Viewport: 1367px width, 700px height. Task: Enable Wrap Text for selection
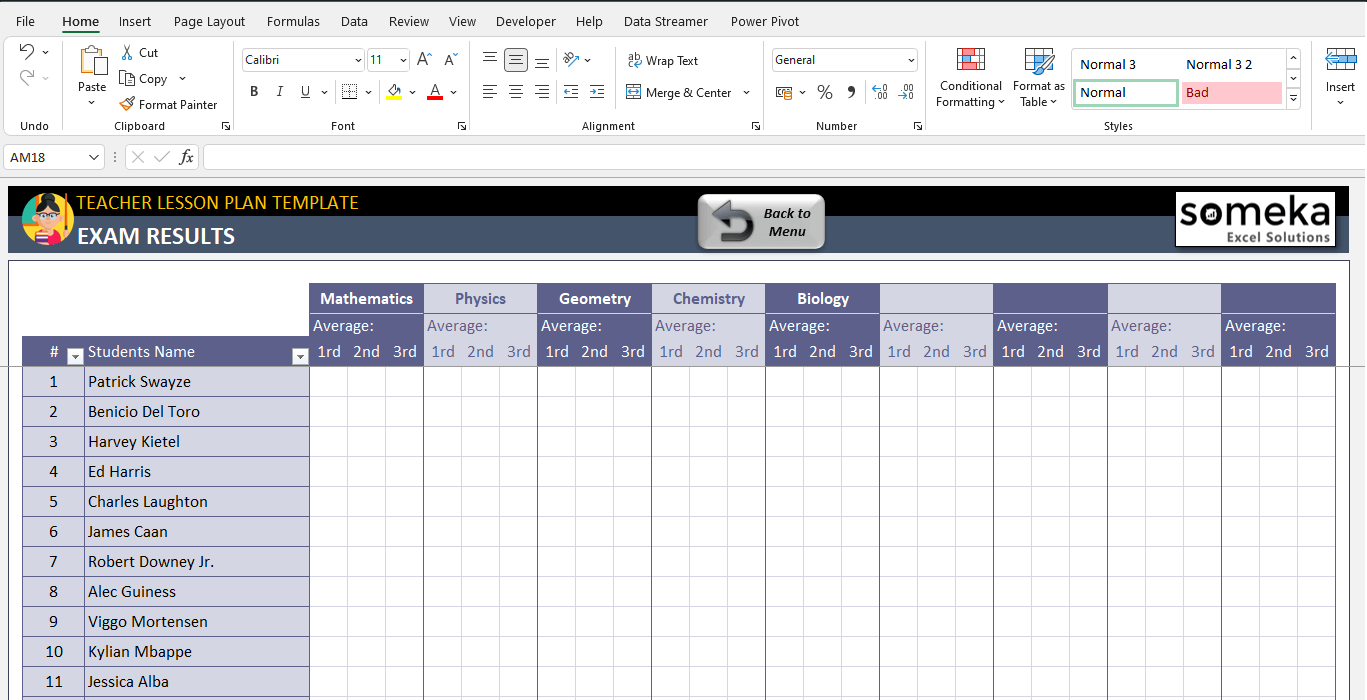(x=663, y=60)
